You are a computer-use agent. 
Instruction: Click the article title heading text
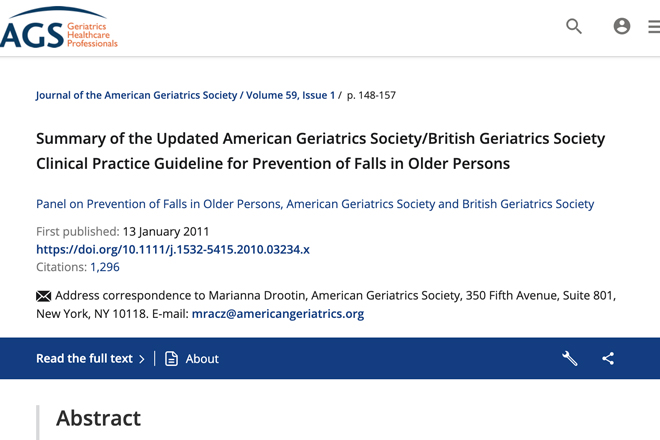click(x=320, y=151)
